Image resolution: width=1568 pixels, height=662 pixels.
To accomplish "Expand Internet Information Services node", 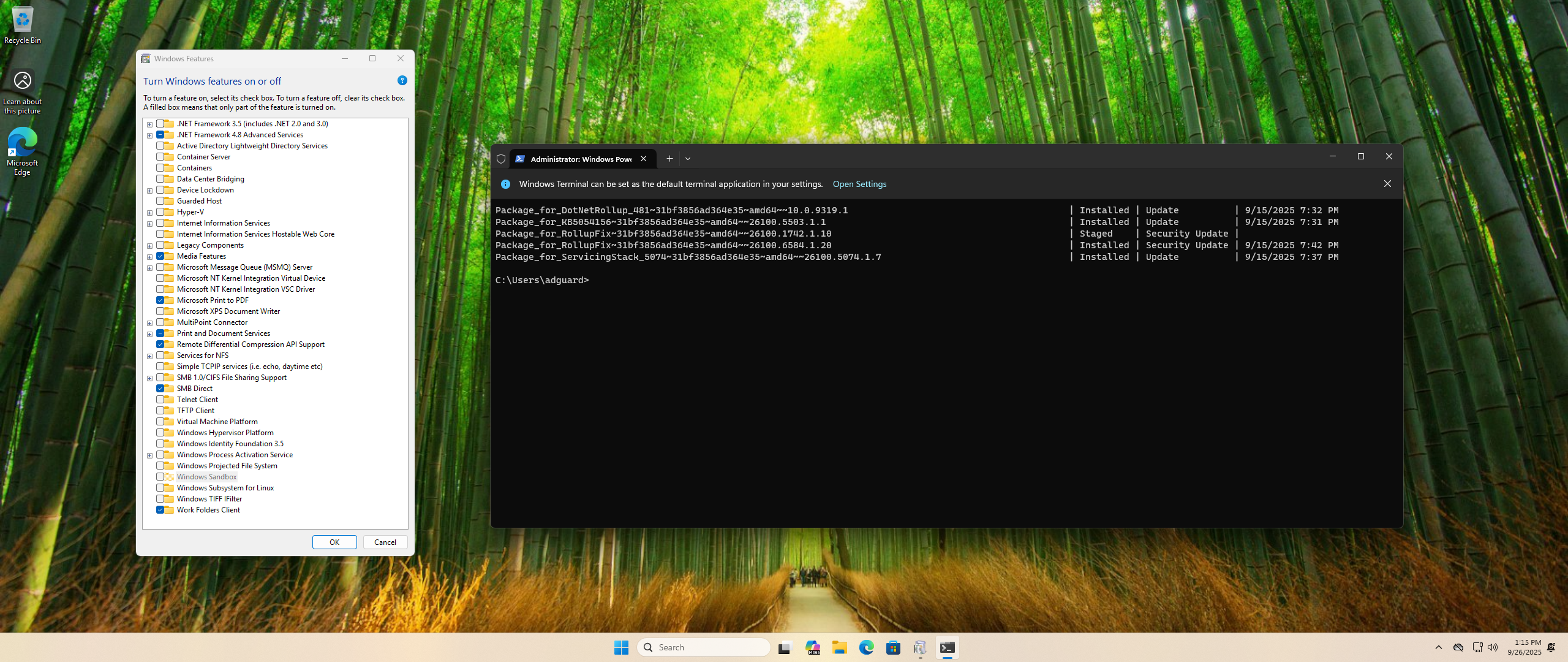I will coord(149,224).
